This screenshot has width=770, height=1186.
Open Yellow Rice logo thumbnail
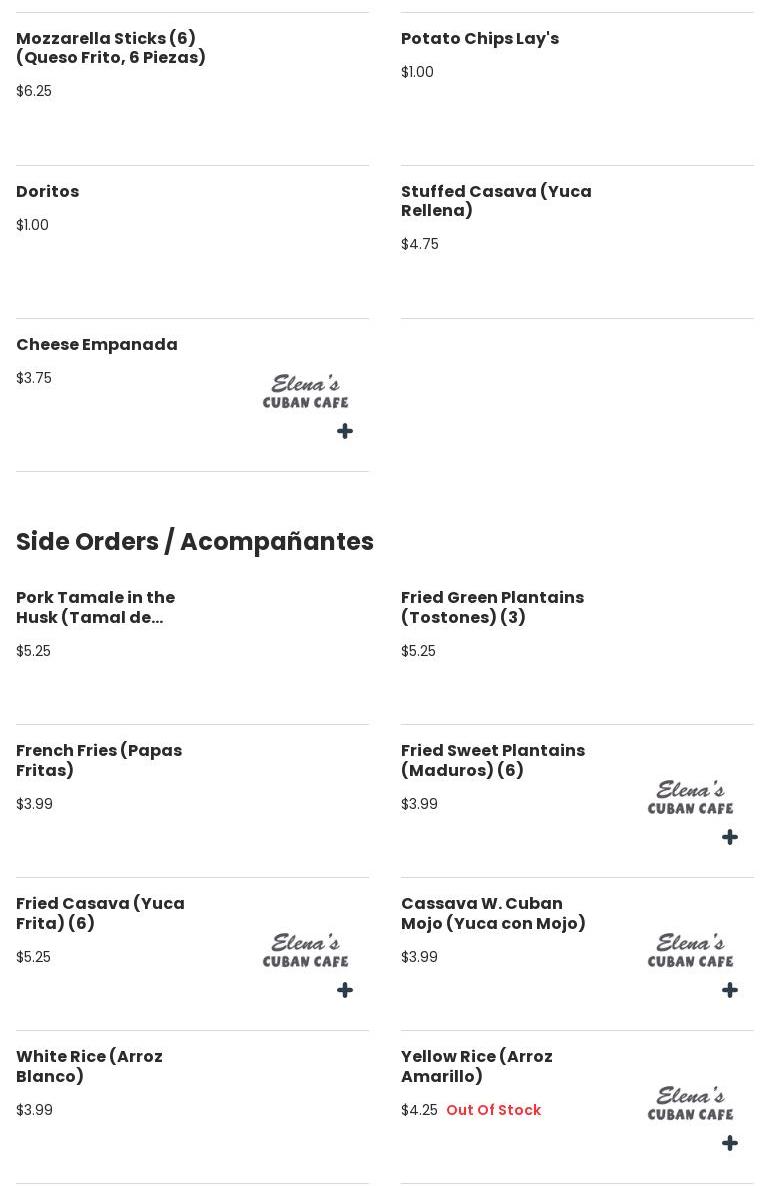click(x=690, y=1103)
